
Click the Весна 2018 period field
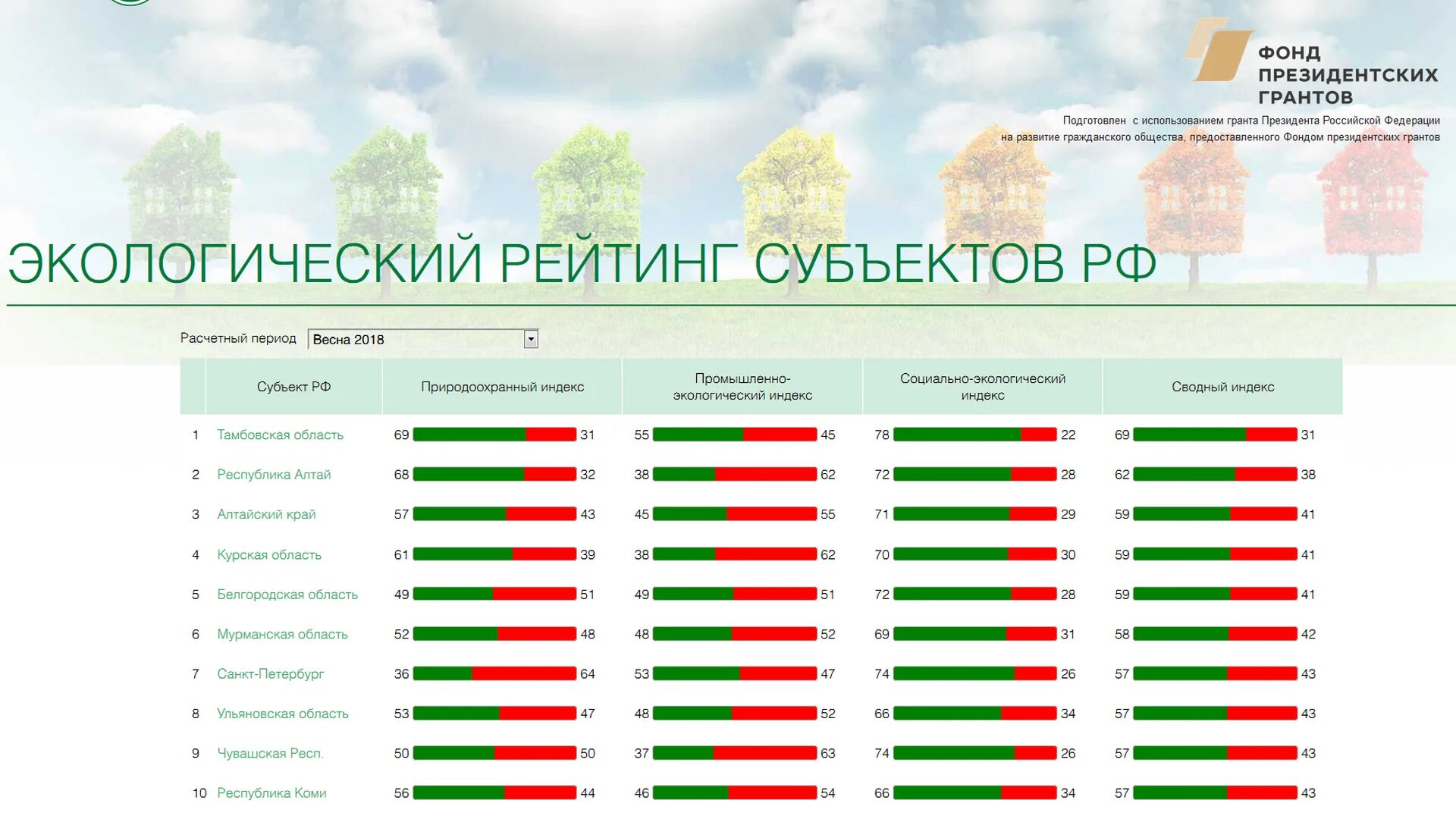tap(423, 339)
